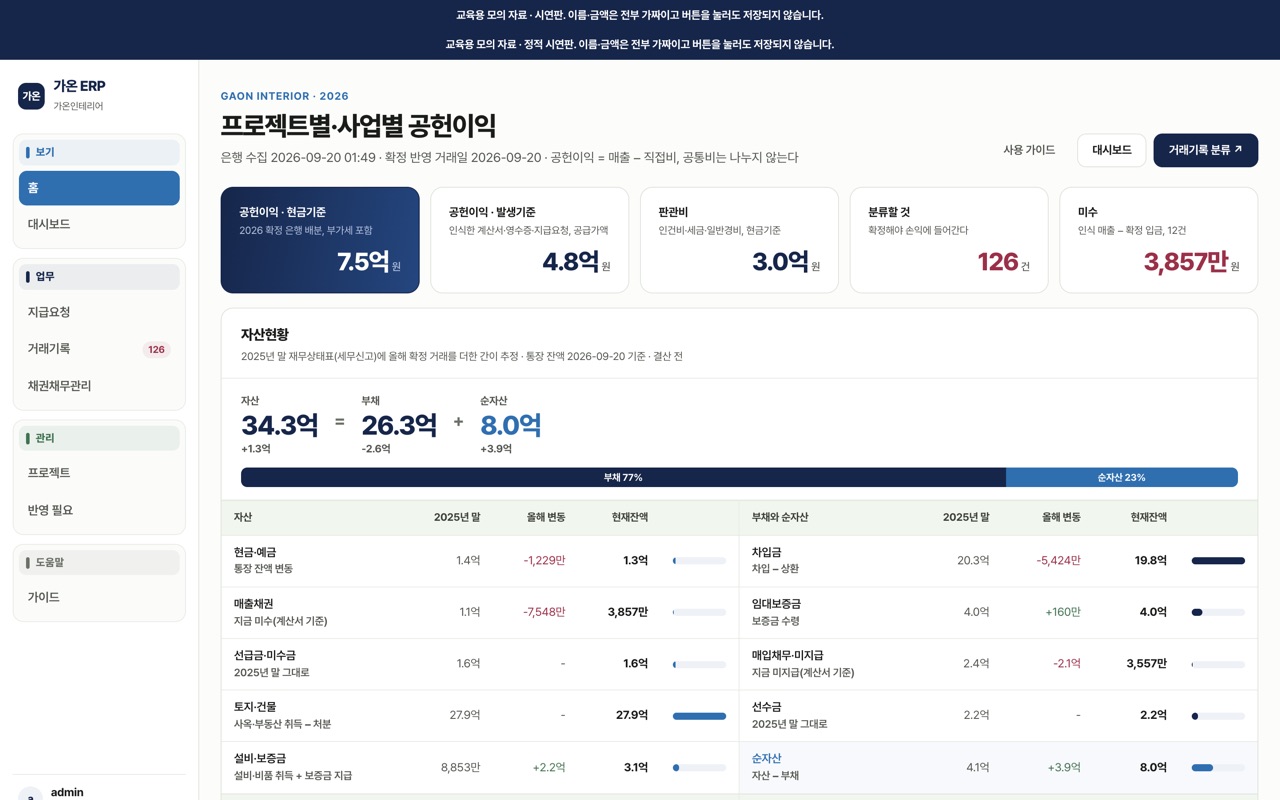Click the 34.3억 자산 total

[x=279, y=425]
